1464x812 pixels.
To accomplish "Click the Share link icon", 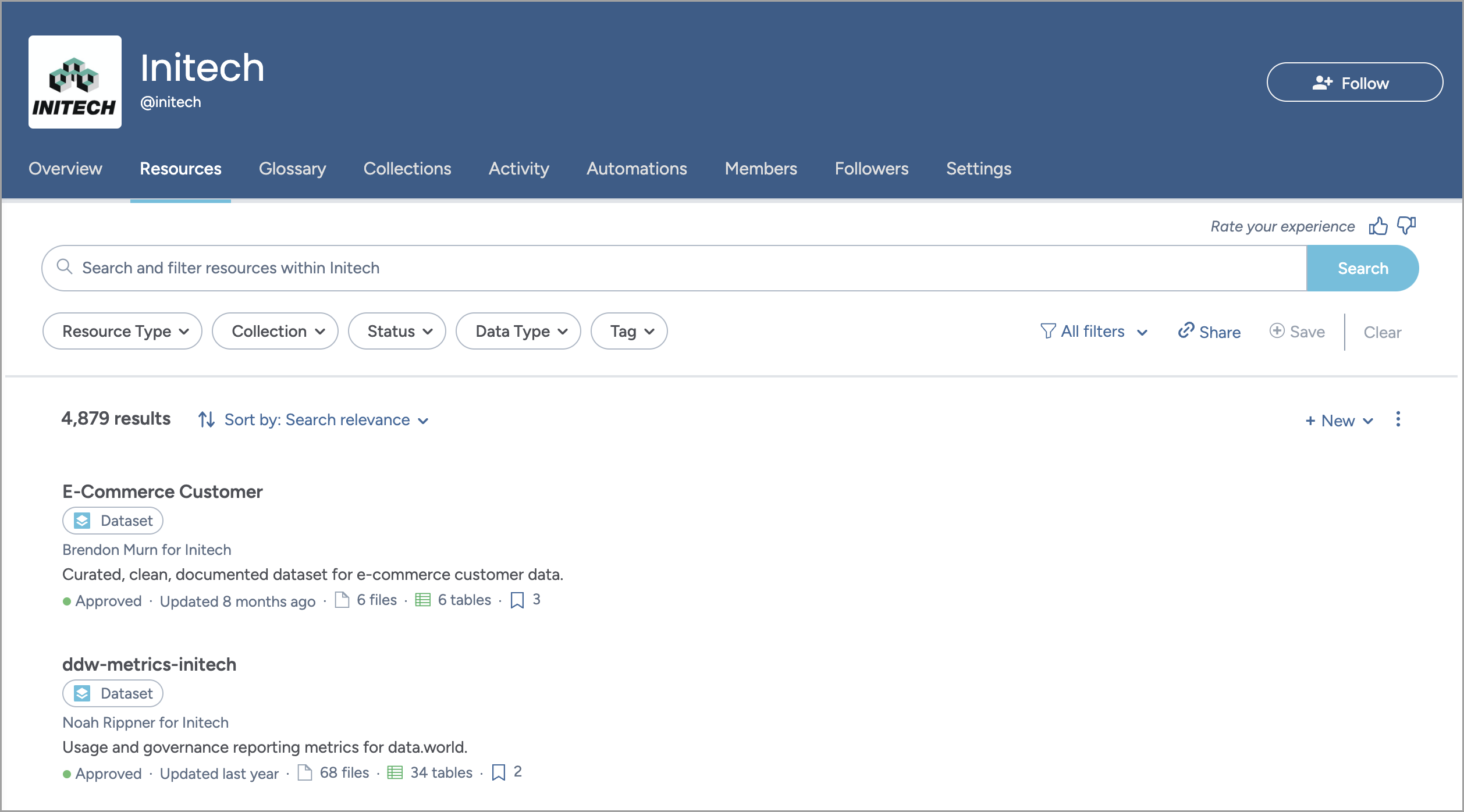I will point(1186,331).
